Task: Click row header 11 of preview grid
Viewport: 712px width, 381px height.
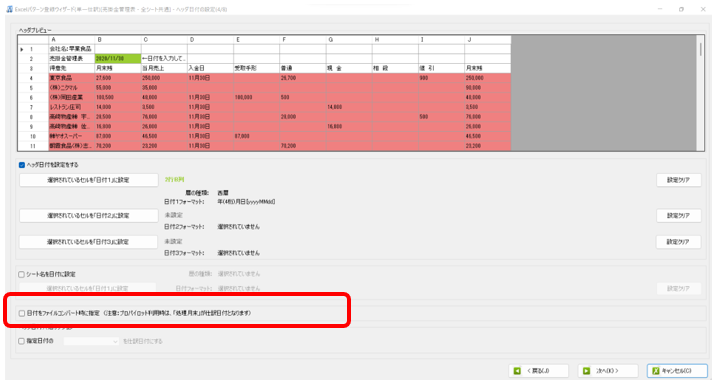Action: [33, 146]
